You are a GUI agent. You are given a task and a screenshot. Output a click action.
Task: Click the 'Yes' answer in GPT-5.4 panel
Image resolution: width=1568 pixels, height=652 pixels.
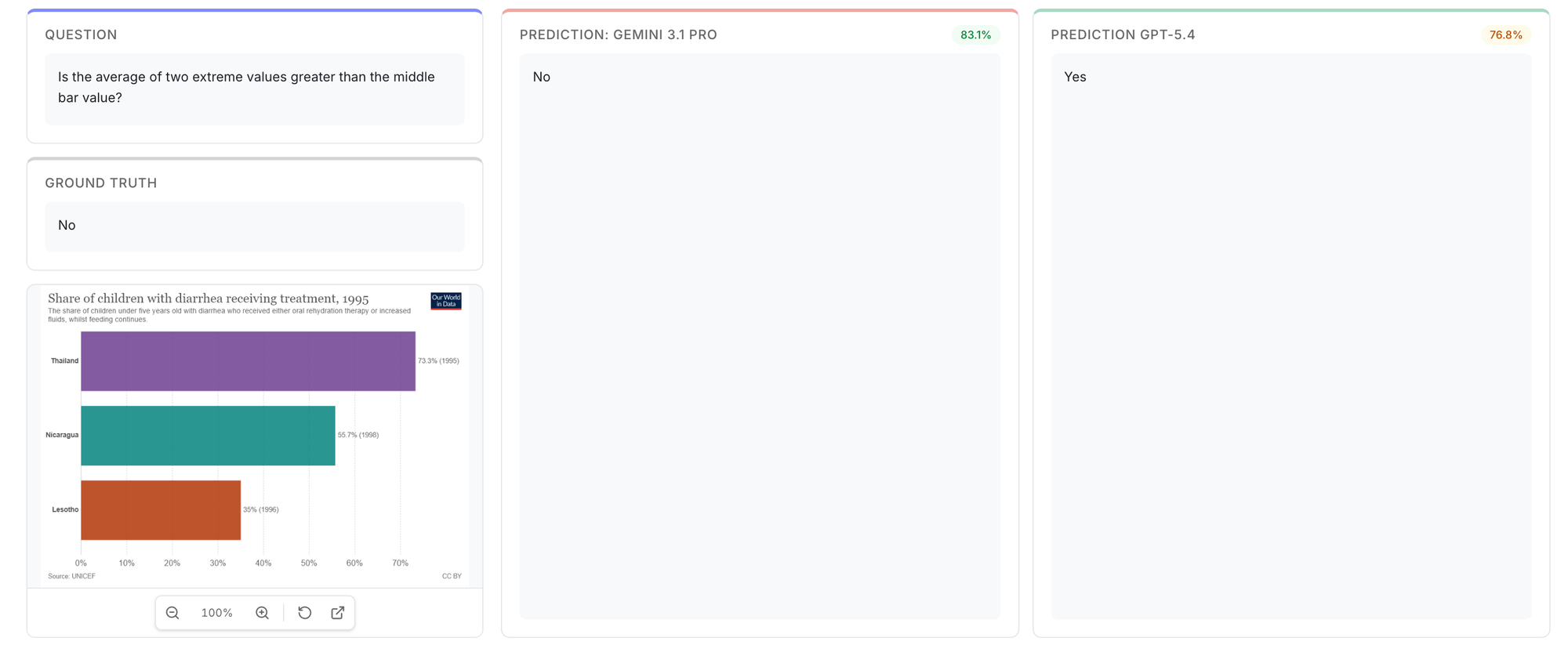tap(1075, 77)
